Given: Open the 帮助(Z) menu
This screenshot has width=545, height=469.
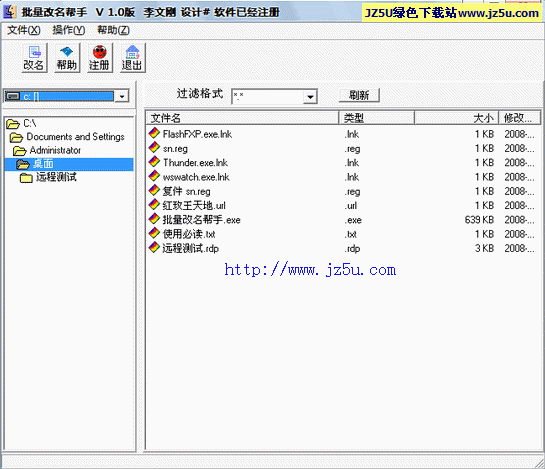Looking at the screenshot, I should tap(113, 30).
